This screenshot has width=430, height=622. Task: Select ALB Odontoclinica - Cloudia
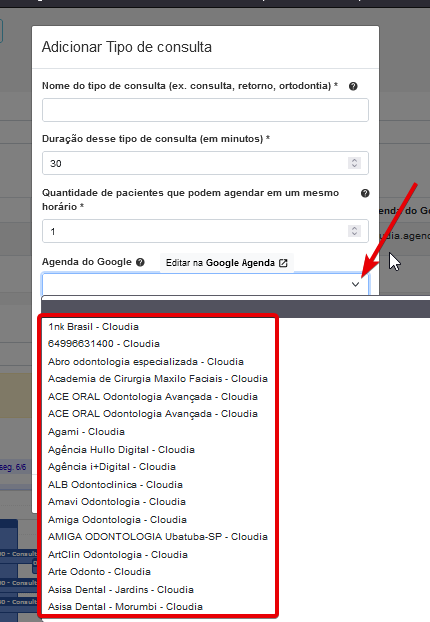(x=115, y=485)
